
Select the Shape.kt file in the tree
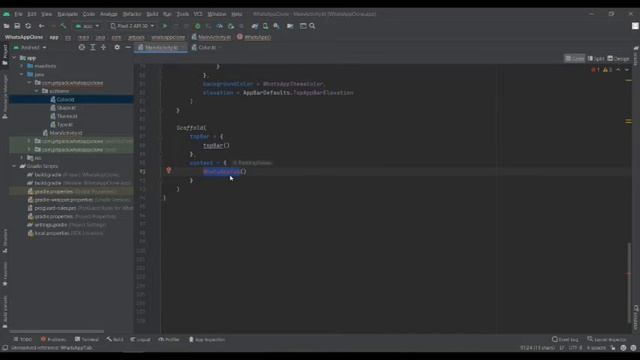(63, 108)
